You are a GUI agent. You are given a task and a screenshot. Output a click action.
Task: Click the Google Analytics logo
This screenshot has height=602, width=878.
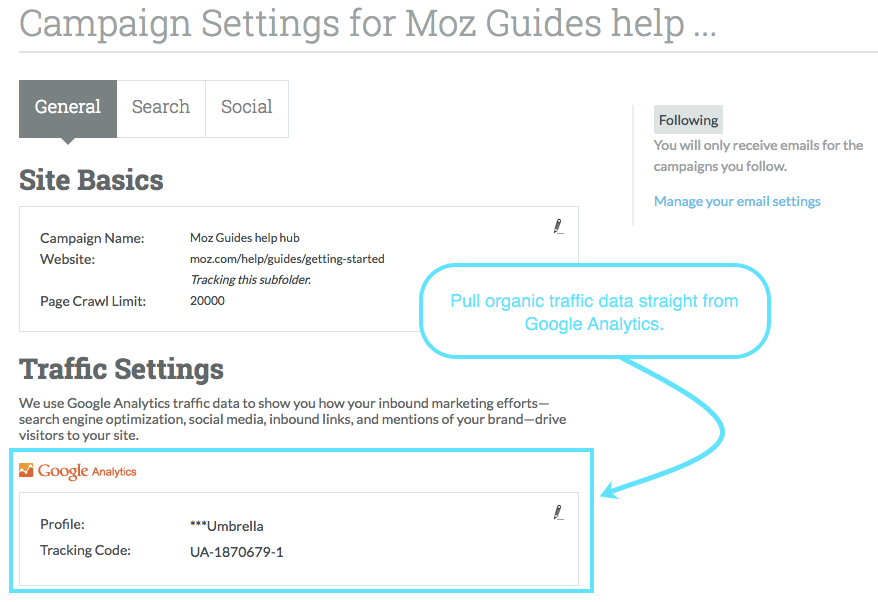tap(78, 471)
